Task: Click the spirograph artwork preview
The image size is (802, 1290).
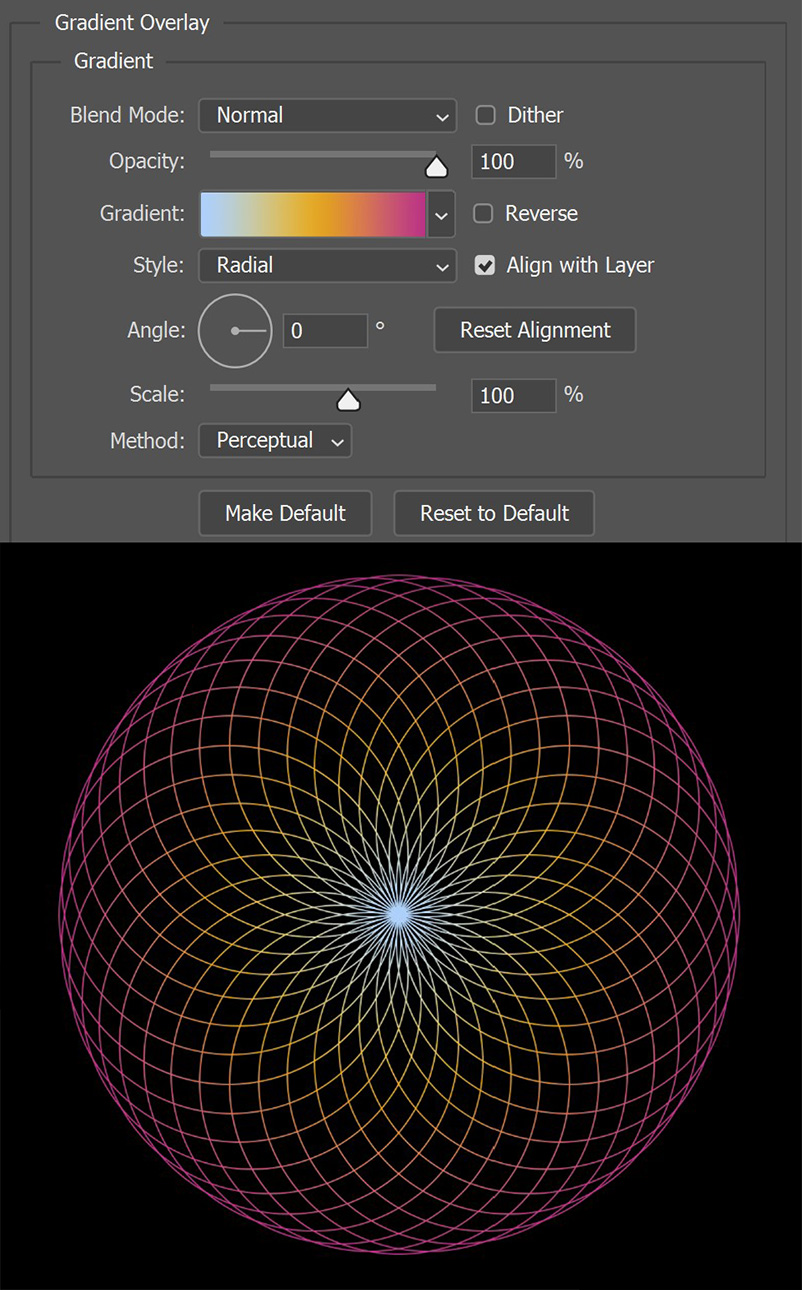Action: click(x=401, y=913)
